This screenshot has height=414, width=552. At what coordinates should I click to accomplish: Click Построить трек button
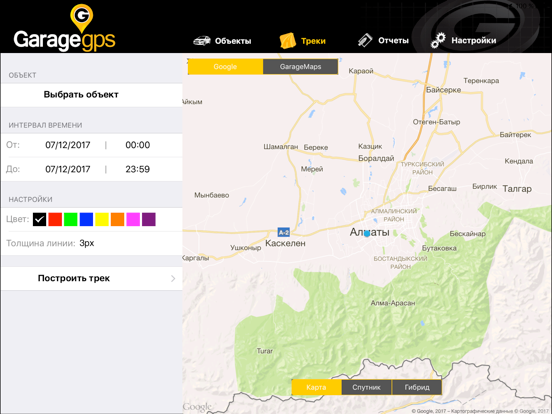tap(92, 278)
